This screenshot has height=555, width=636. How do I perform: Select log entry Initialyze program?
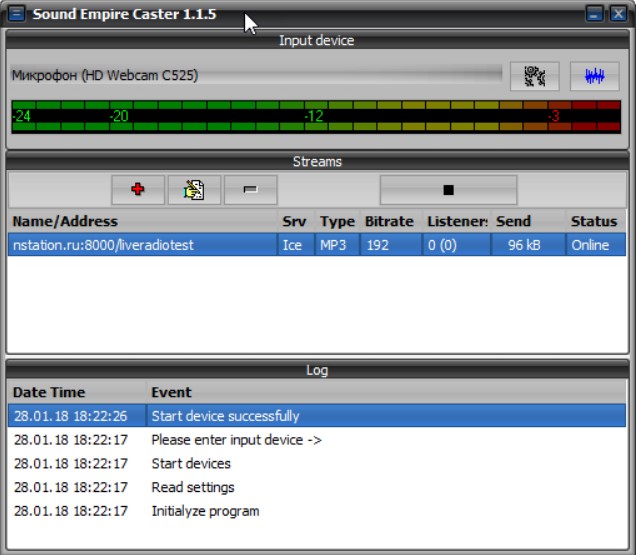317,511
